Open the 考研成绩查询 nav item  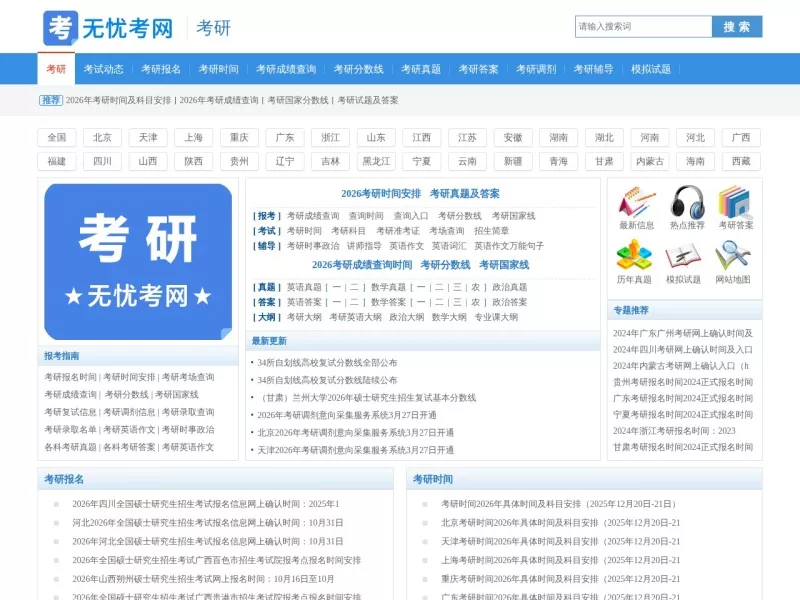(x=286, y=69)
